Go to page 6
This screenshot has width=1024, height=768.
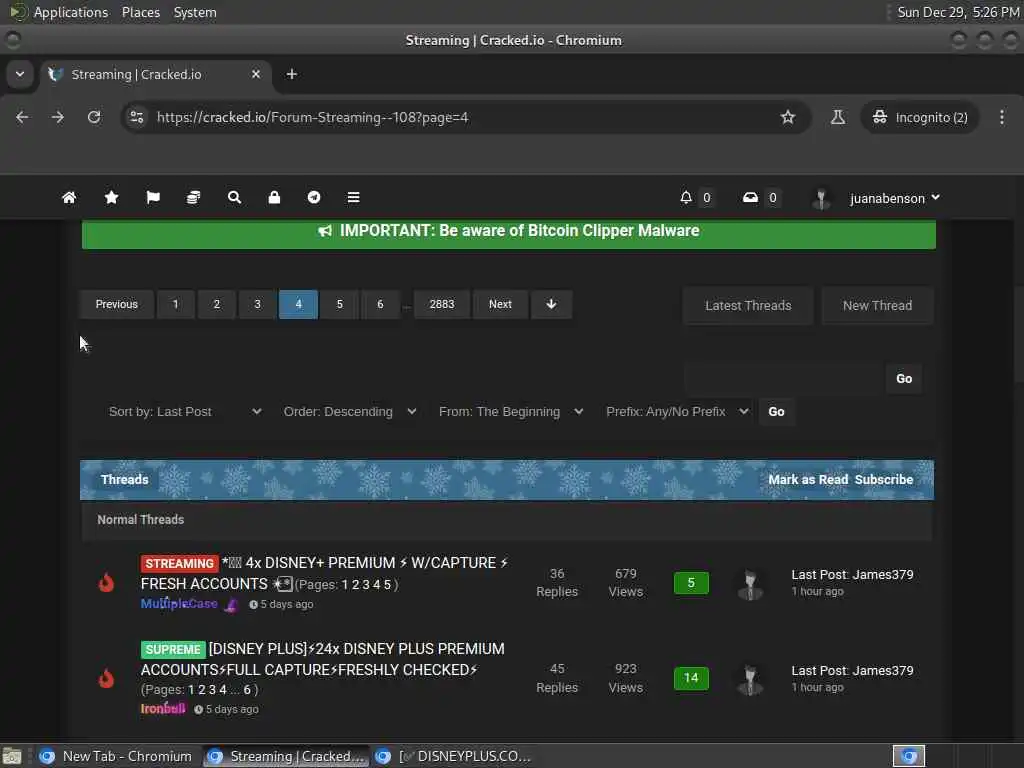(380, 304)
